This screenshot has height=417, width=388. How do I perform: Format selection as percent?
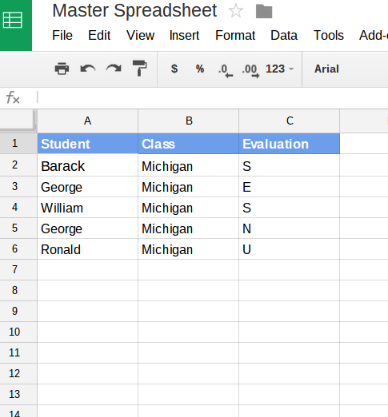point(200,69)
